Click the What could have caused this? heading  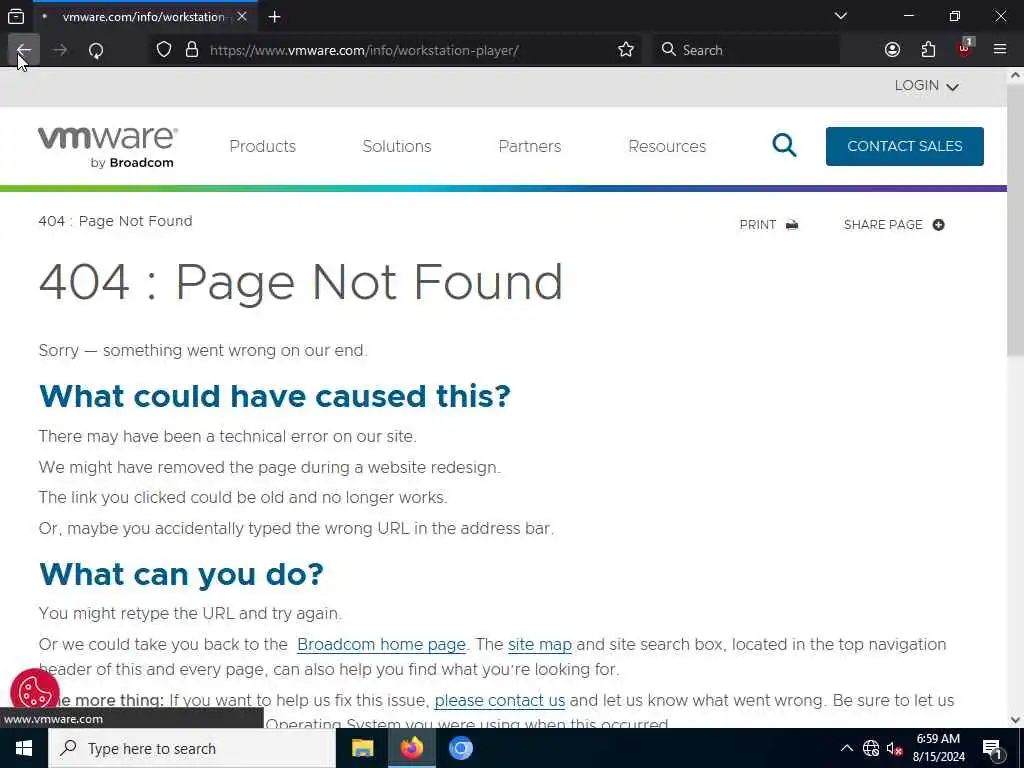tap(274, 396)
